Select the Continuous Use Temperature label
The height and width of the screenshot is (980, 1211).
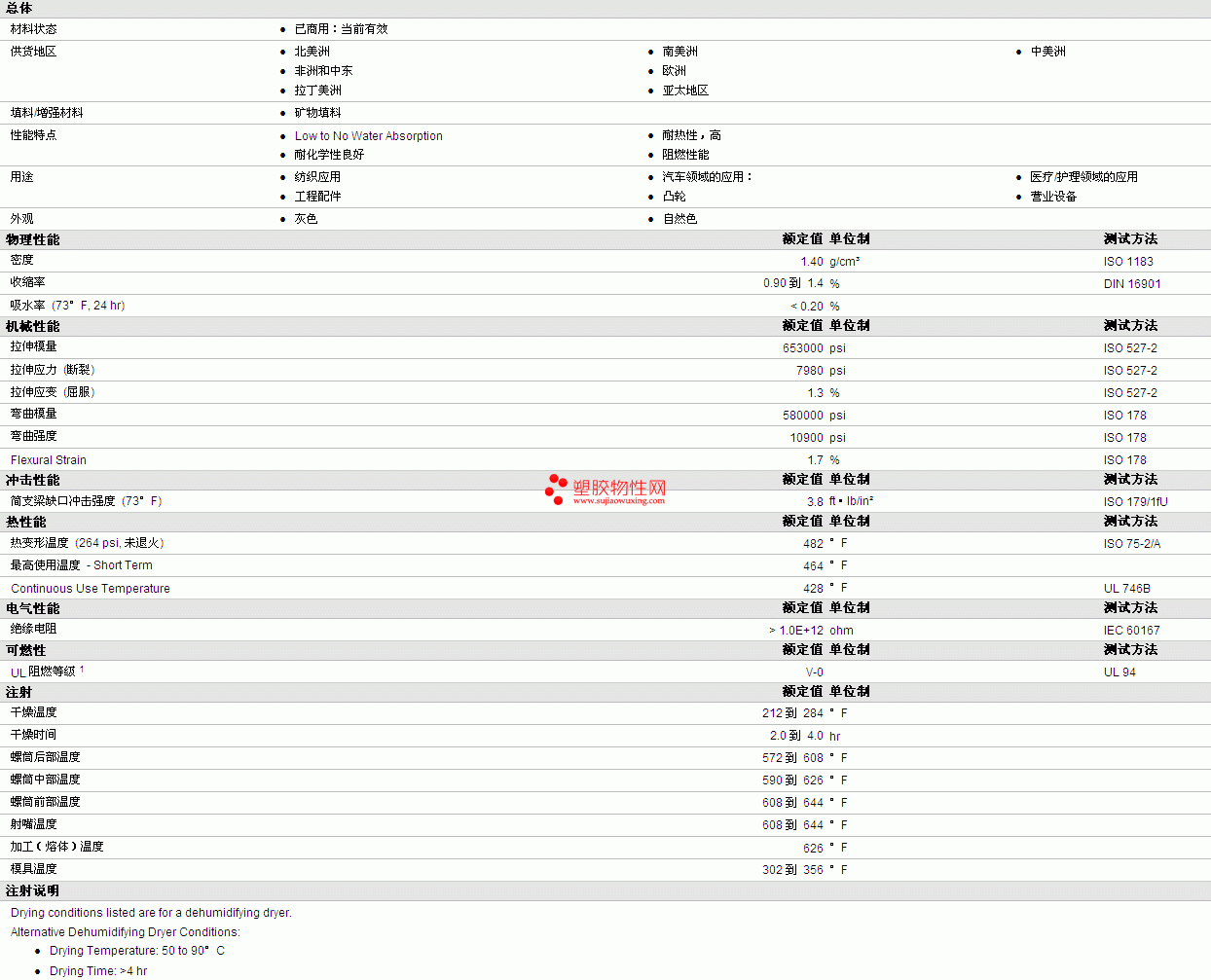[91, 589]
